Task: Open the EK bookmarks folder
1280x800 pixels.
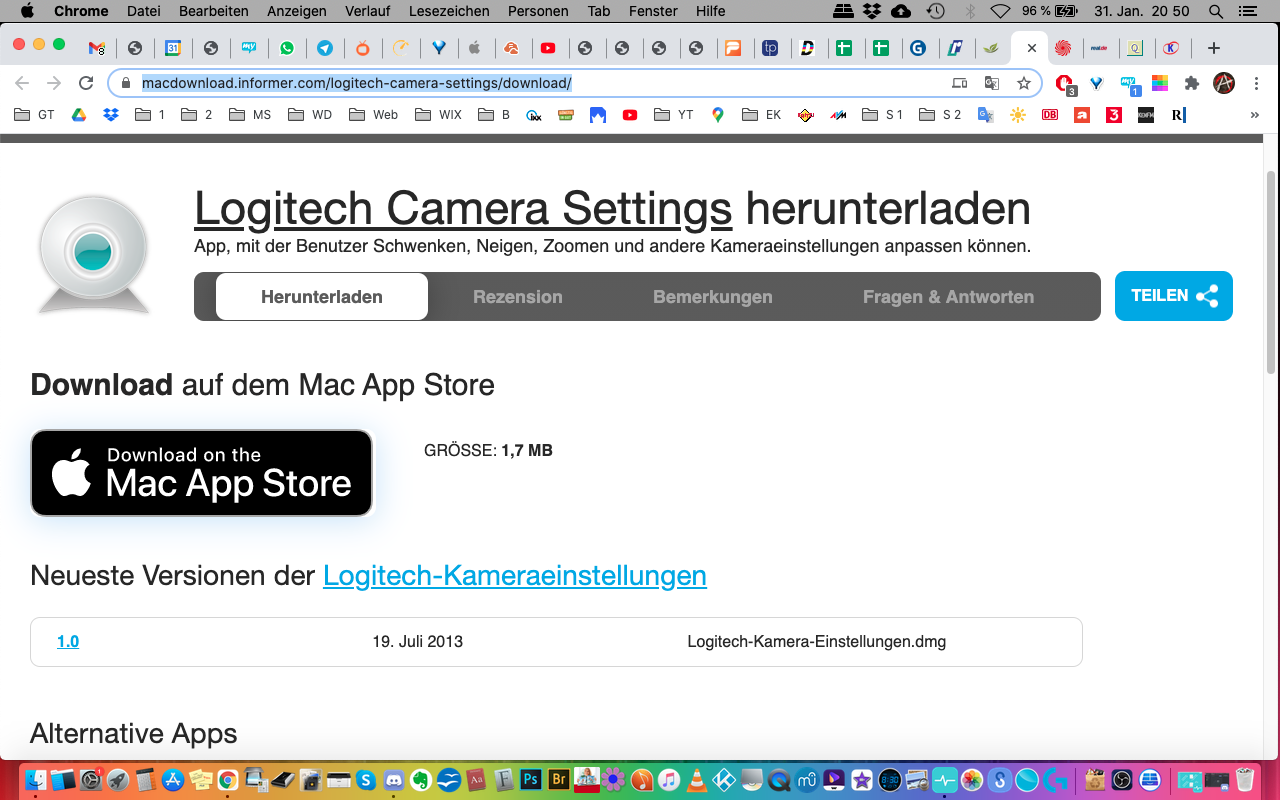Action: (x=761, y=115)
